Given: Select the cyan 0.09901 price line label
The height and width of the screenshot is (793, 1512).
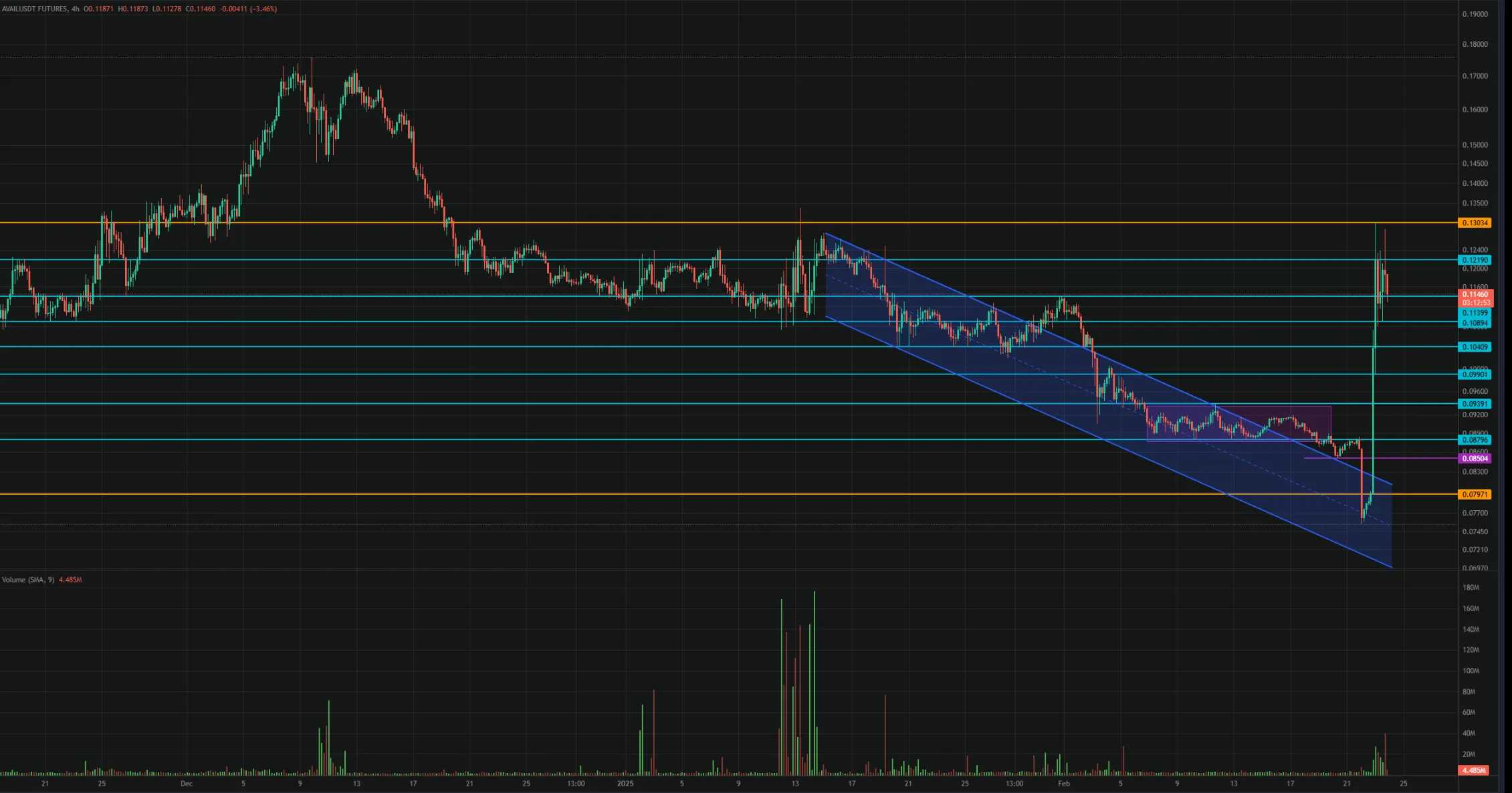Looking at the screenshot, I should click(x=1475, y=374).
